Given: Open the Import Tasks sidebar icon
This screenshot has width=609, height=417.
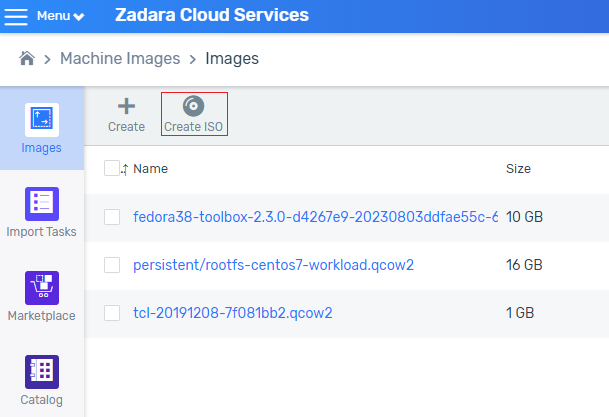Looking at the screenshot, I should pyautogui.click(x=42, y=204).
